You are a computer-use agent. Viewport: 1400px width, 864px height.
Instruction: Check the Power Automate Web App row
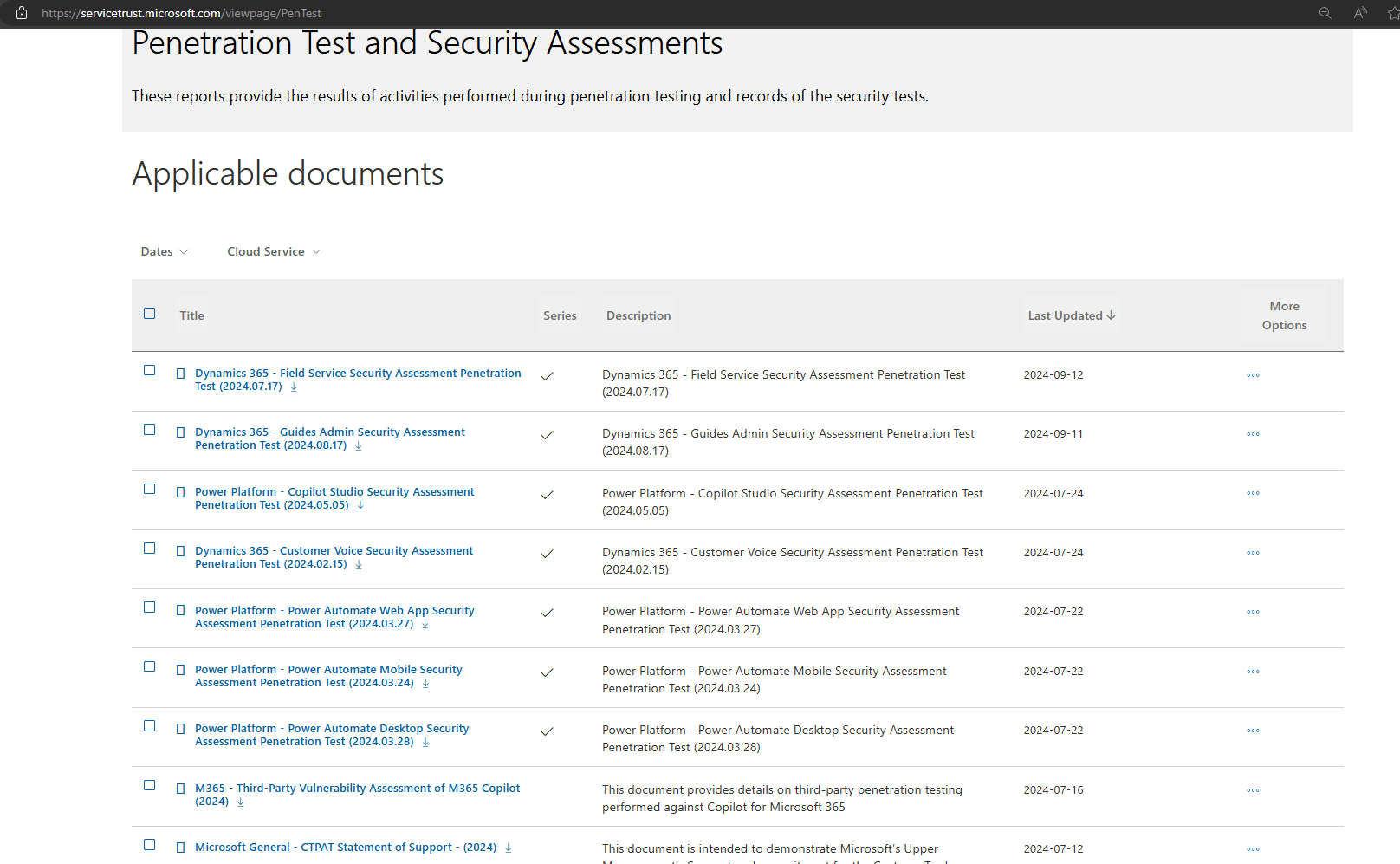point(150,607)
